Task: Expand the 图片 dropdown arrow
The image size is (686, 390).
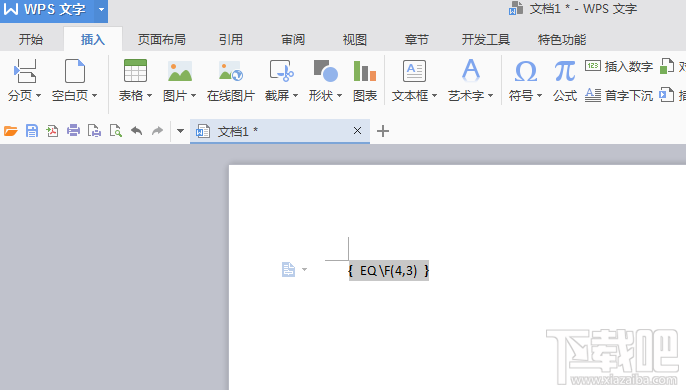Action: (193, 95)
